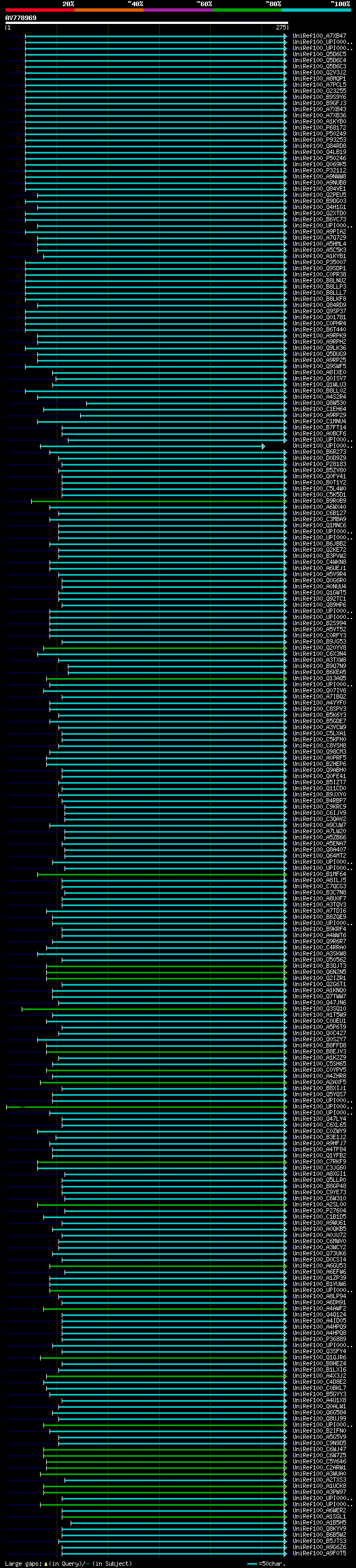Open hit UniRef100_A8MQP1

click(x=319, y=78)
